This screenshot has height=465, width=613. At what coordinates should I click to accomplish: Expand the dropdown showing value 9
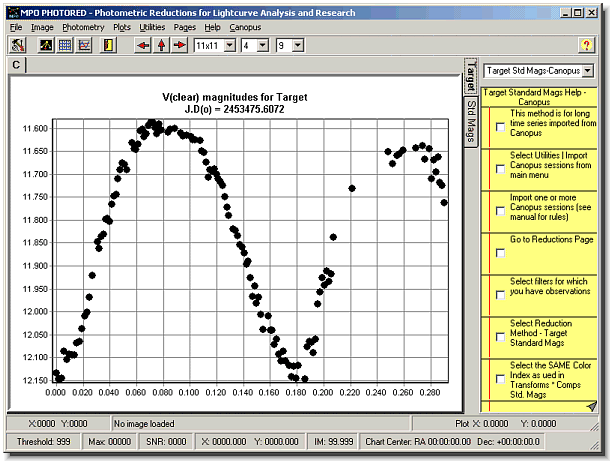(x=298, y=45)
